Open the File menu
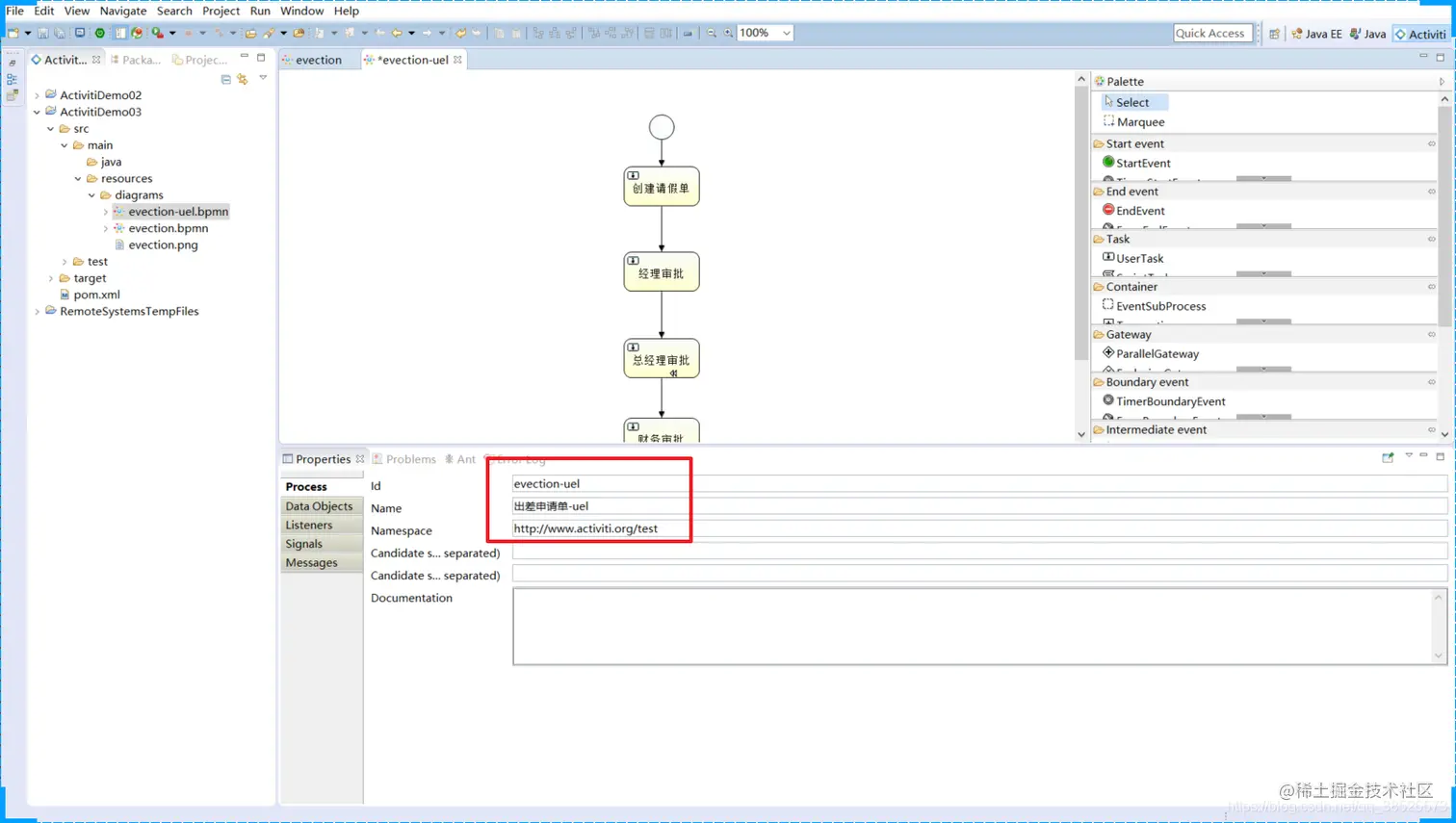Viewport: 1456px width, 823px height. coord(14,11)
